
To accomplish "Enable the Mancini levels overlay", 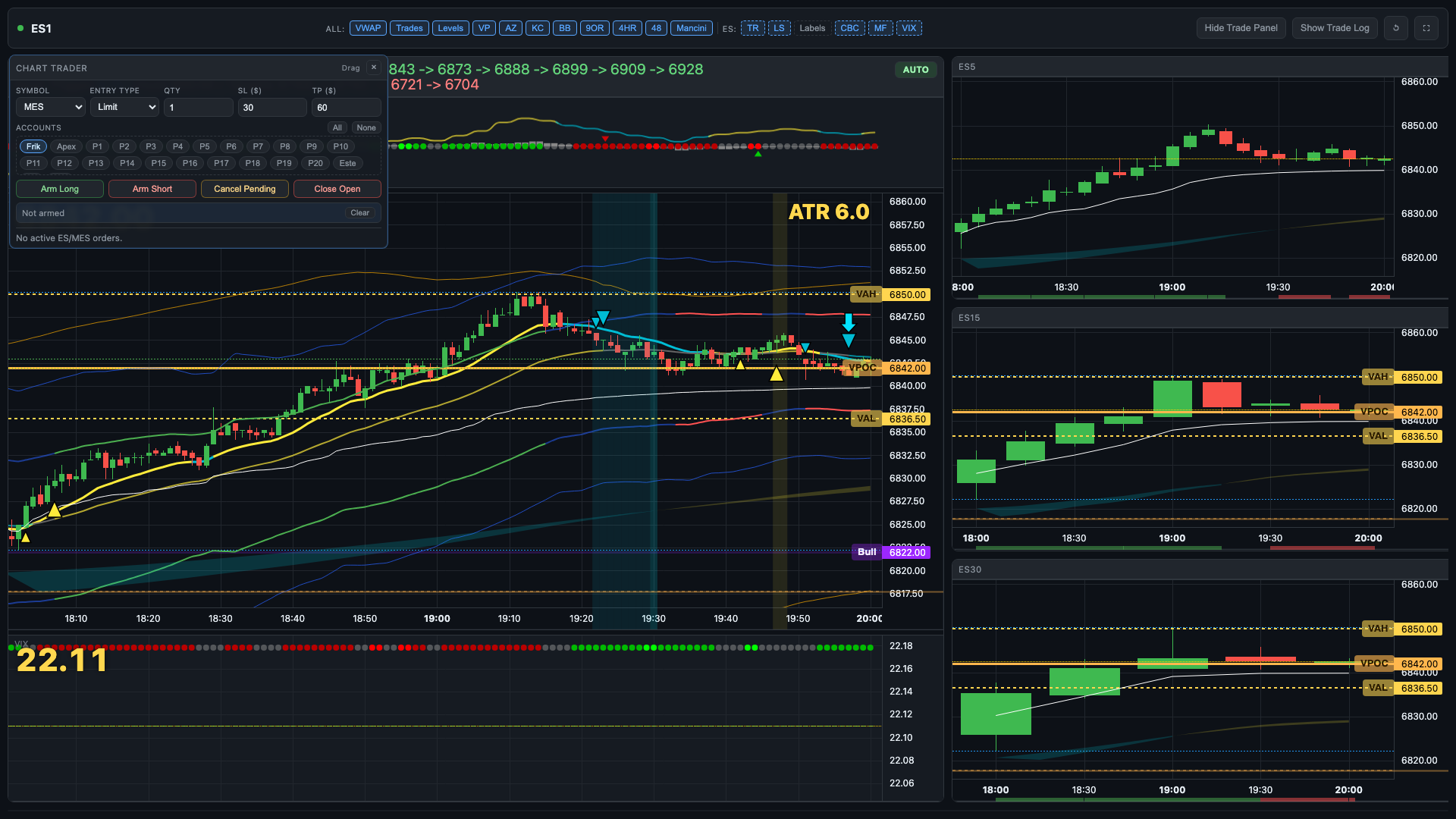I will (x=692, y=27).
